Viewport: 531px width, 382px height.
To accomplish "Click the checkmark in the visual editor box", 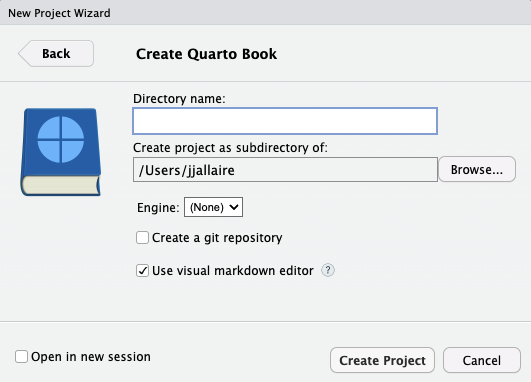I will click(x=143, y=271).
